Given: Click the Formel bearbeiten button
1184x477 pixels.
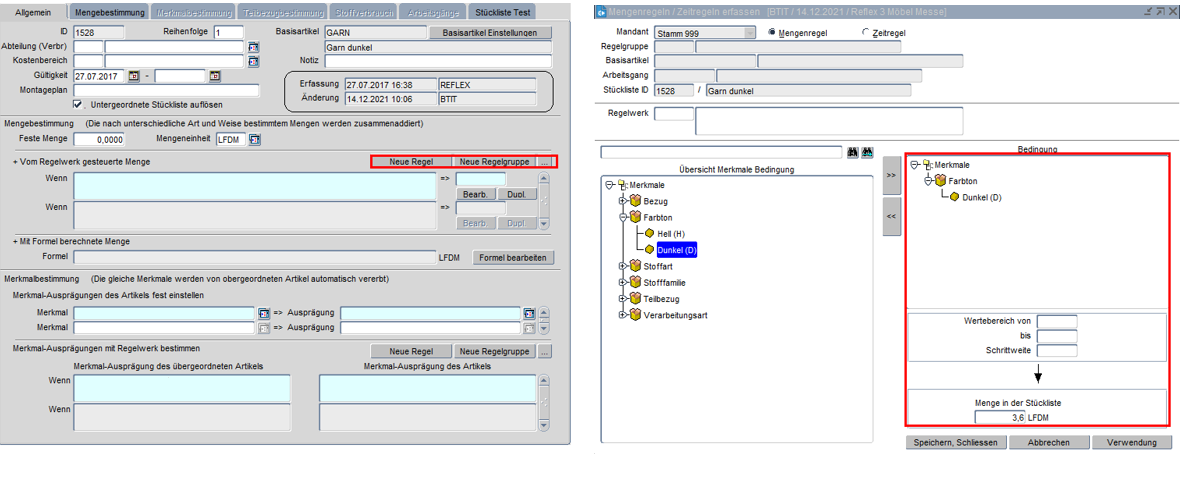Looking at the screenshot, I should point(512,257).
